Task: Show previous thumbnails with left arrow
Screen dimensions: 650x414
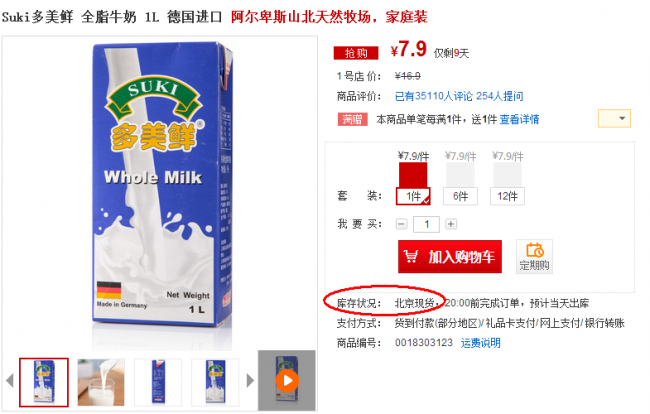Action: pos(10,380)
